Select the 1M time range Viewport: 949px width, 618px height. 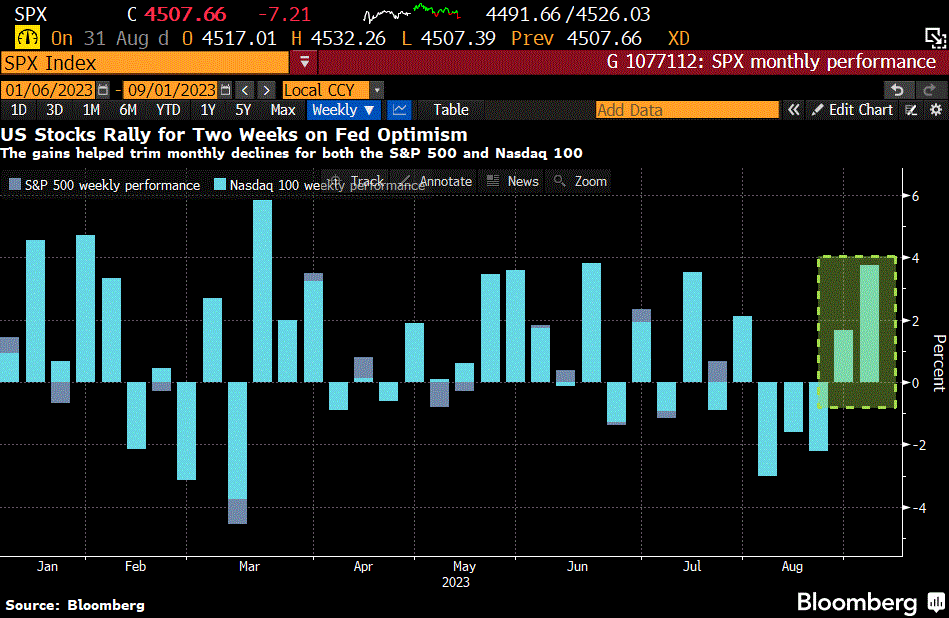[x=91, y=110]
